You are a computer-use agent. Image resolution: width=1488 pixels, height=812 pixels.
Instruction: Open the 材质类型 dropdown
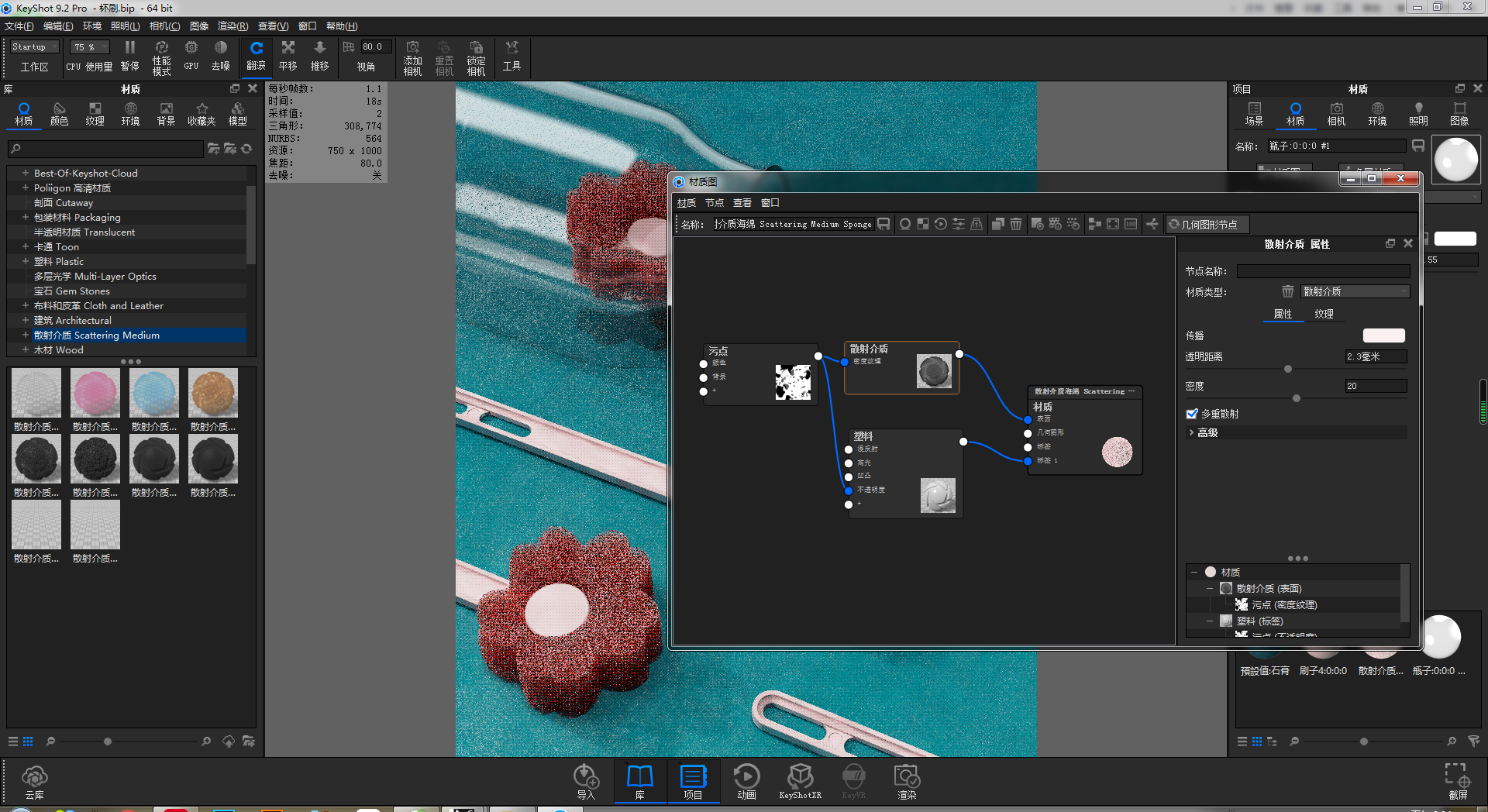(1355, 291)
